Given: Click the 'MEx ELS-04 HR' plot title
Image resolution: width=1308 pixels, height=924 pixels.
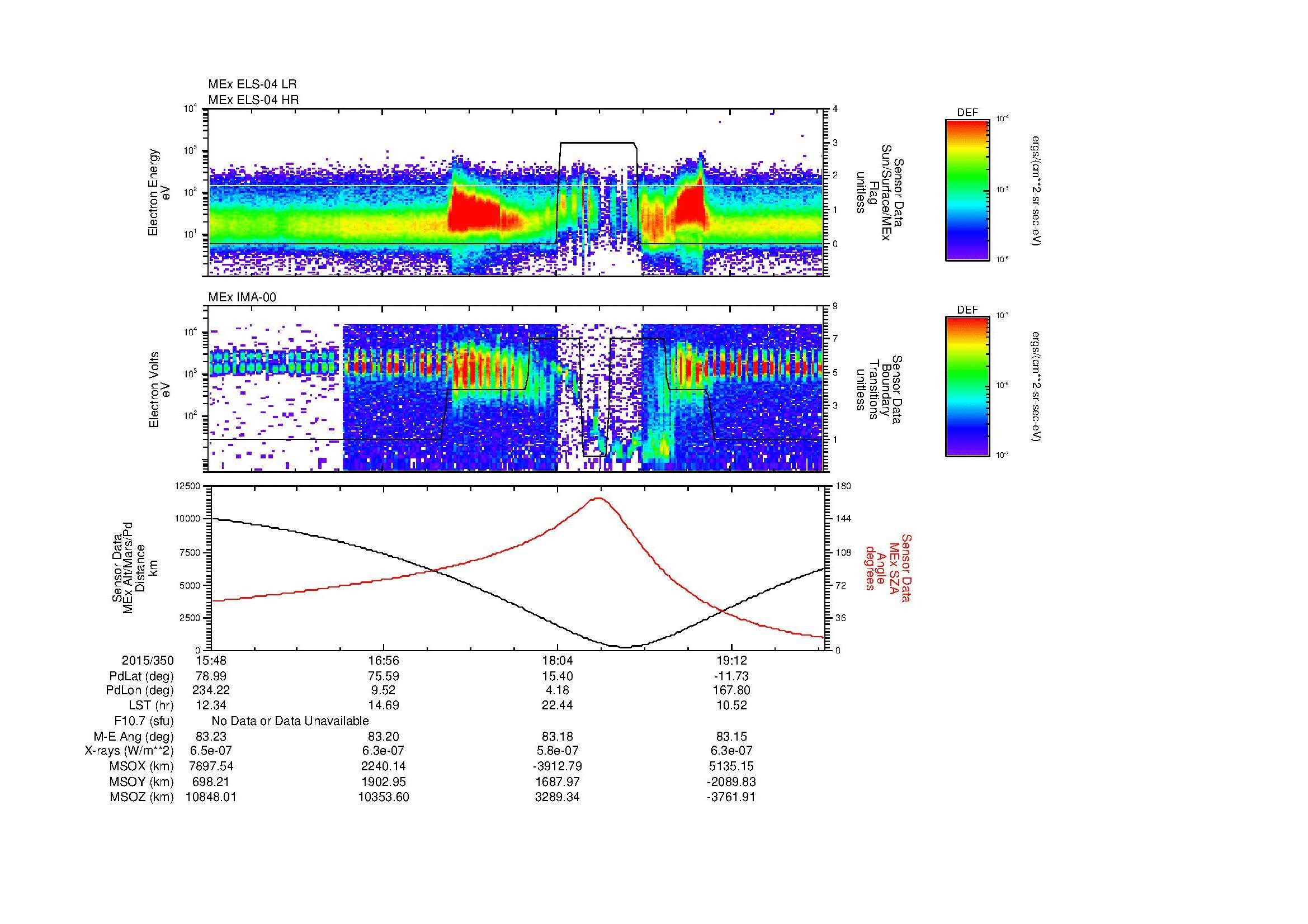Looking at the screenshot, I should point(253,99).
